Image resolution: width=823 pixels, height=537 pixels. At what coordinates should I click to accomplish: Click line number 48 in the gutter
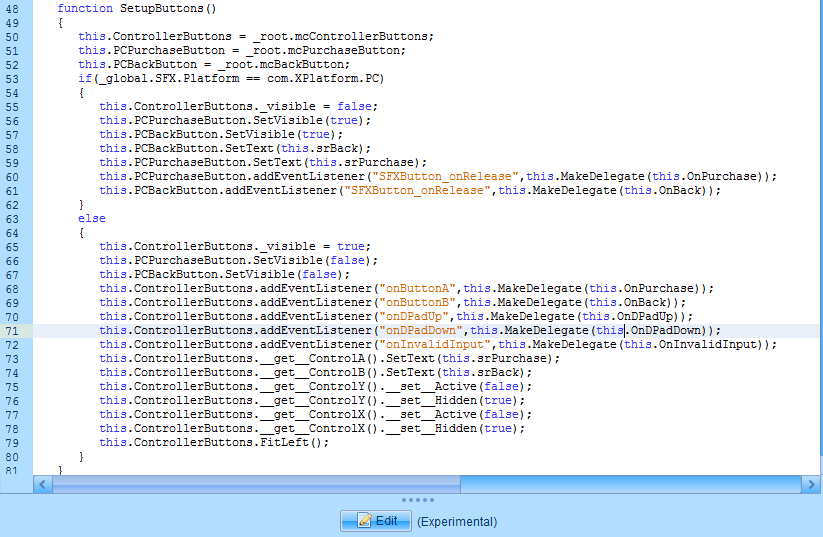12,8
